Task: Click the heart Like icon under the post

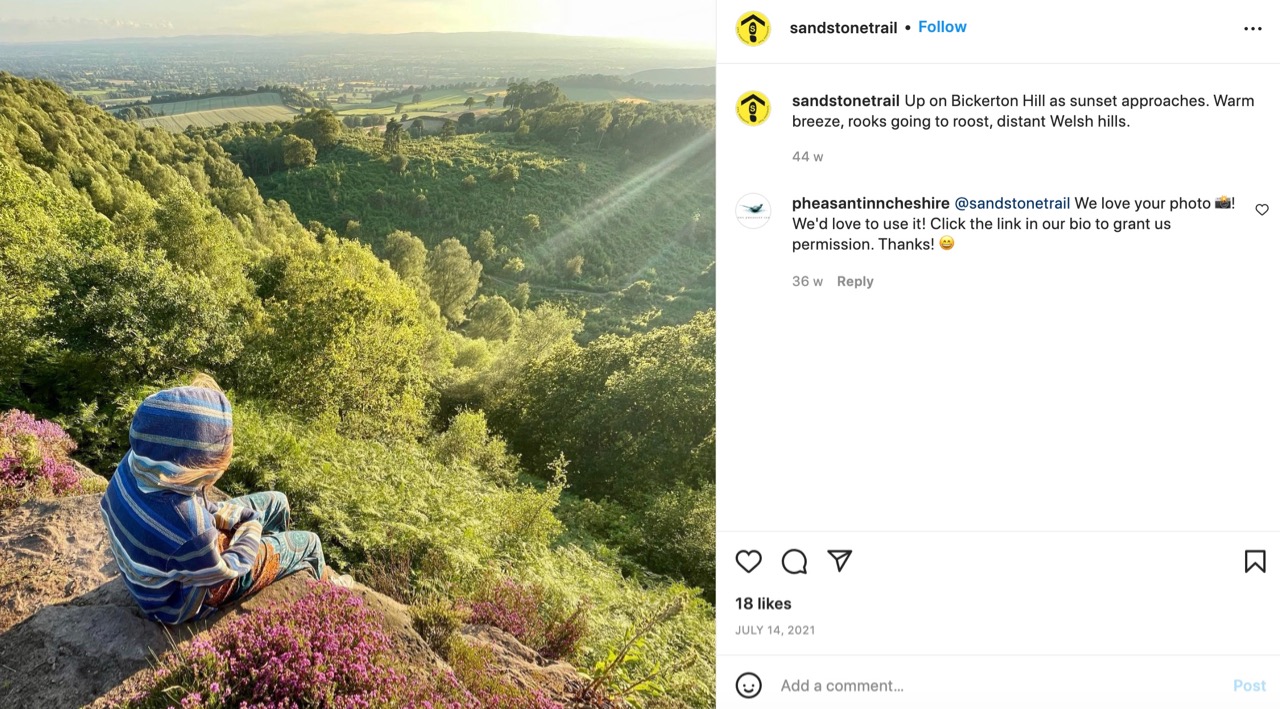Action: pyautogui.click(x=748, y=562)
